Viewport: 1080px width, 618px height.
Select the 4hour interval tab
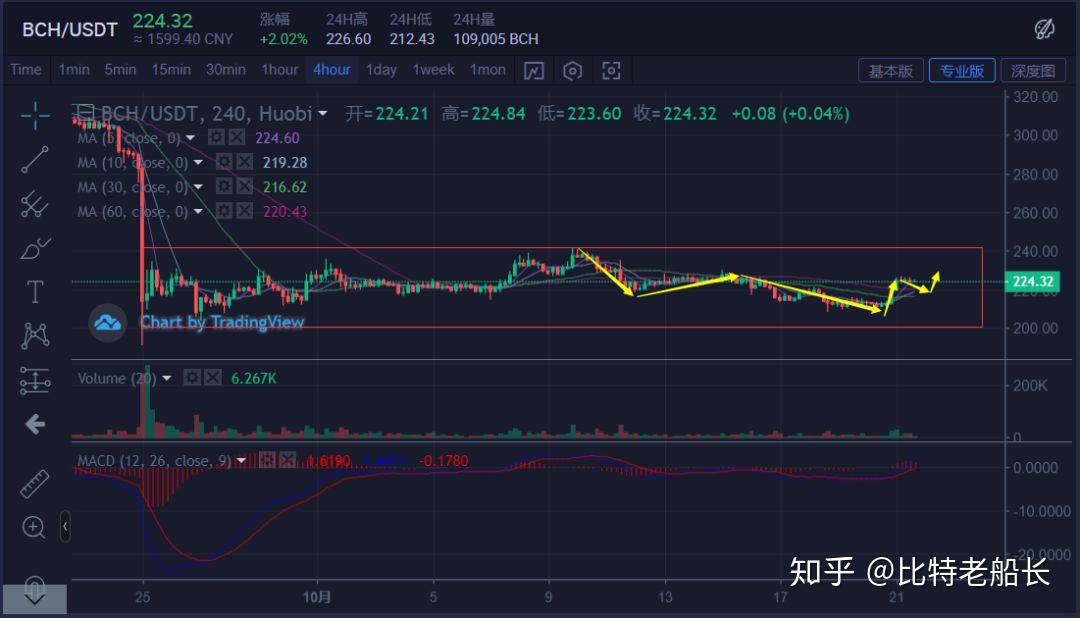331,70
